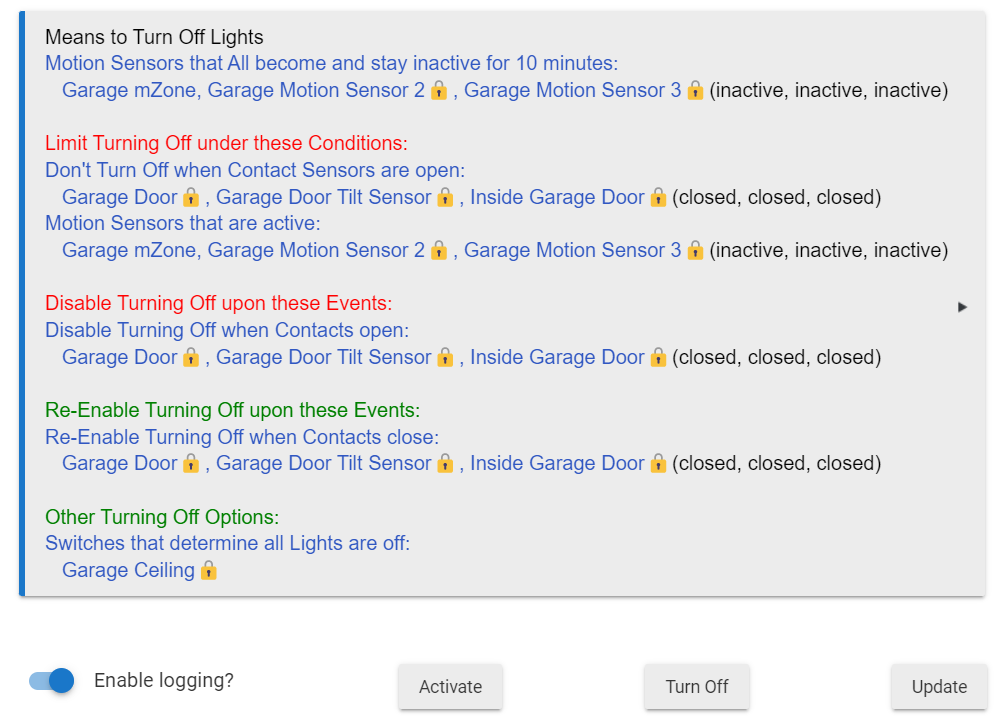Click the lock icon beside Garage Ceiling
Screen dimensions: 1003x716
point(208,570)
